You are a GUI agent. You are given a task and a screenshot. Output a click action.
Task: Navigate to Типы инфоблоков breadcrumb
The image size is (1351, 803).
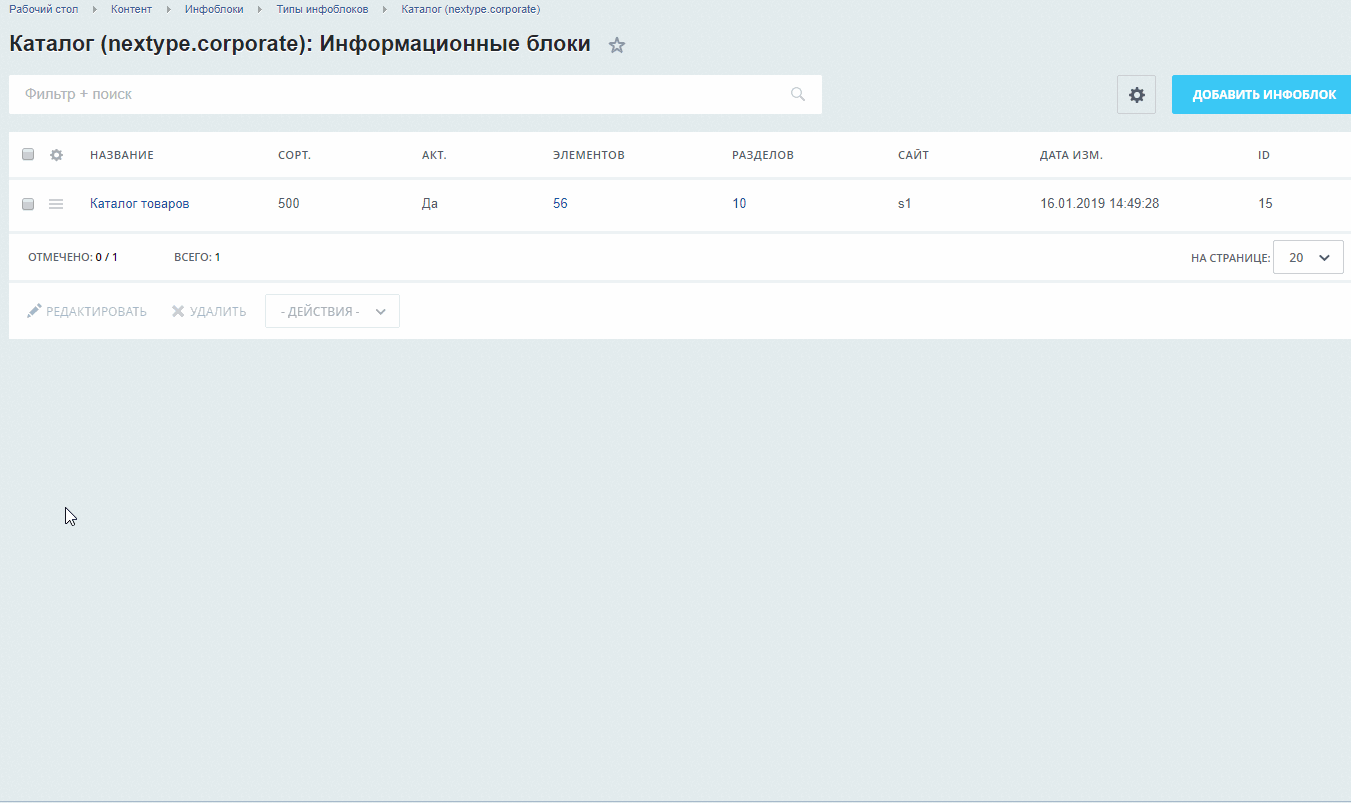pos(322,9)
